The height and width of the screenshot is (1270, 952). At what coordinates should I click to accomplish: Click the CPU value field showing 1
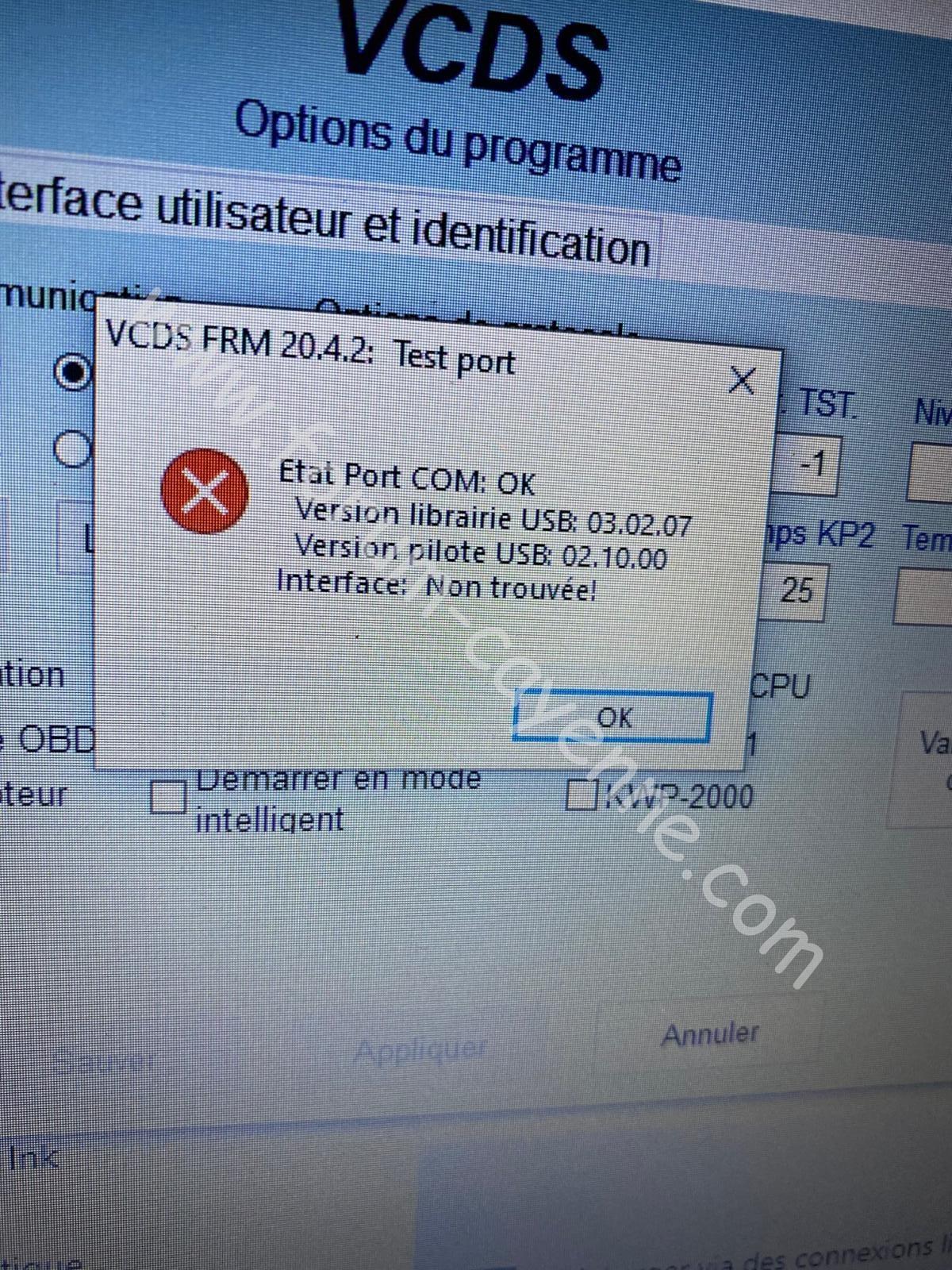[x=752, y=745]
